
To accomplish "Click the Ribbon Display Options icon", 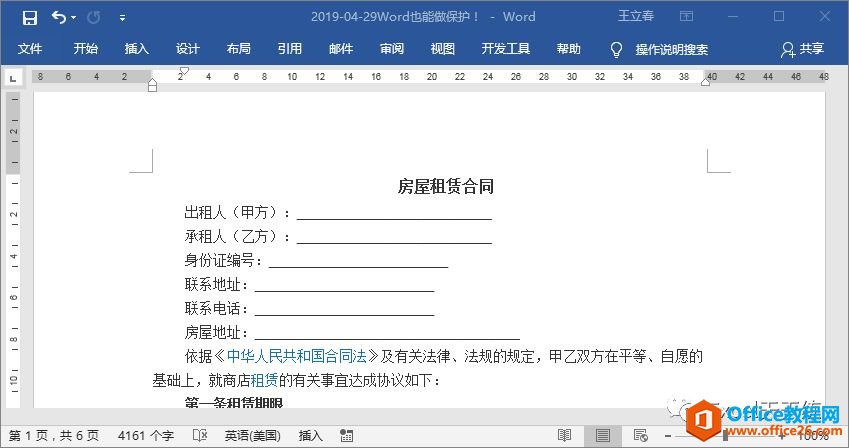I will (x=686, y=16).
